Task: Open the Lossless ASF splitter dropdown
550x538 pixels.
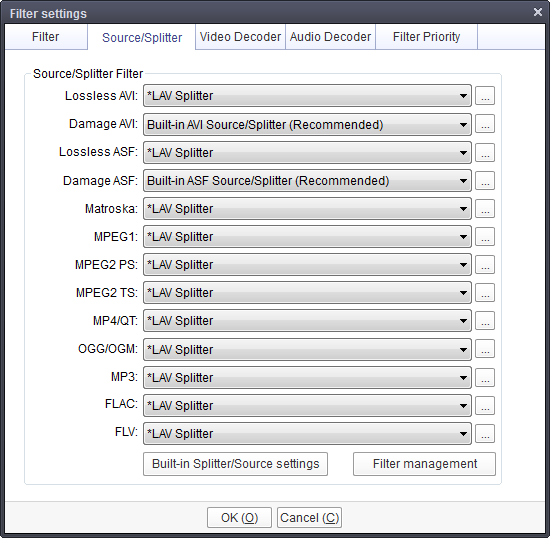Action: (x=307, y=153)
